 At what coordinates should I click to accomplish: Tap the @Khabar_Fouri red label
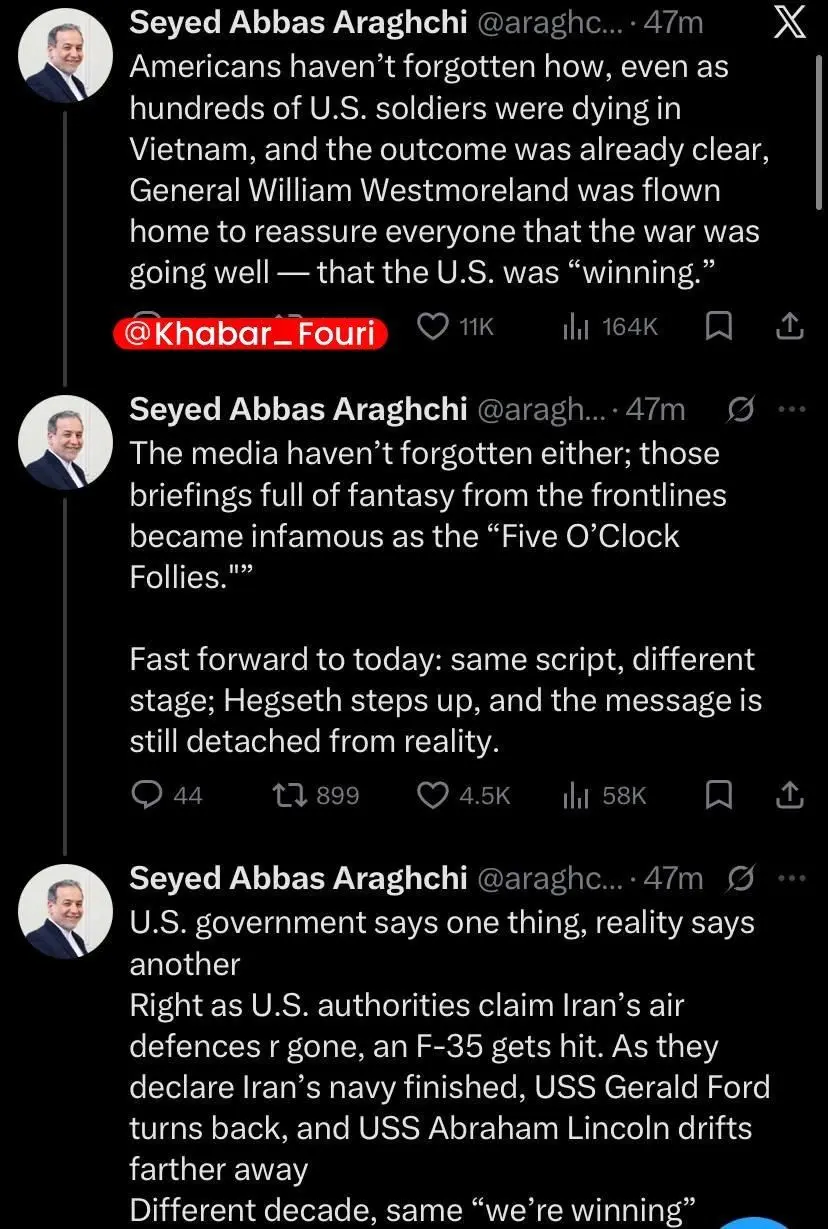tap(250, 333)
